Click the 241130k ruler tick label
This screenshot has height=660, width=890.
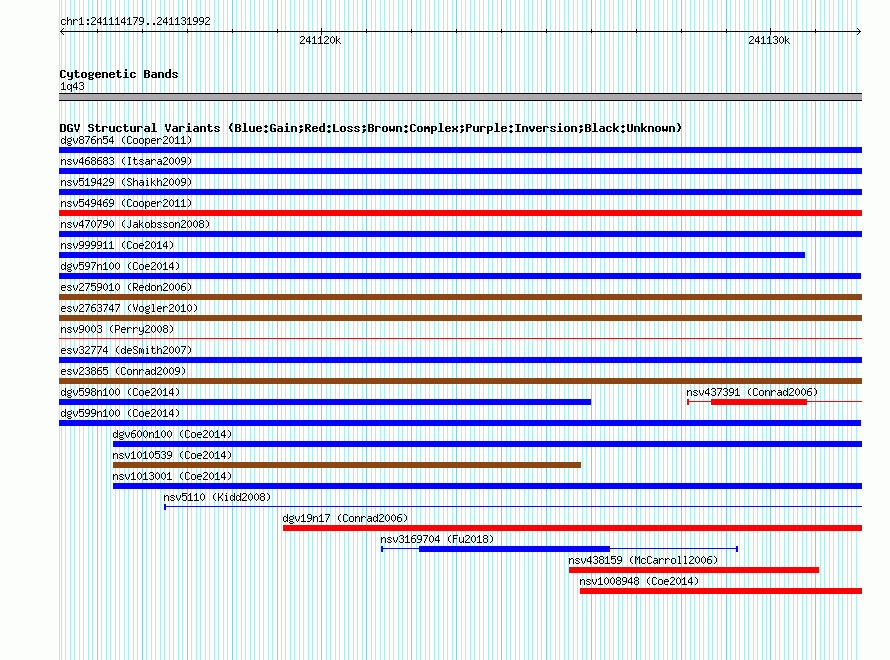click(x=769, y=40)
